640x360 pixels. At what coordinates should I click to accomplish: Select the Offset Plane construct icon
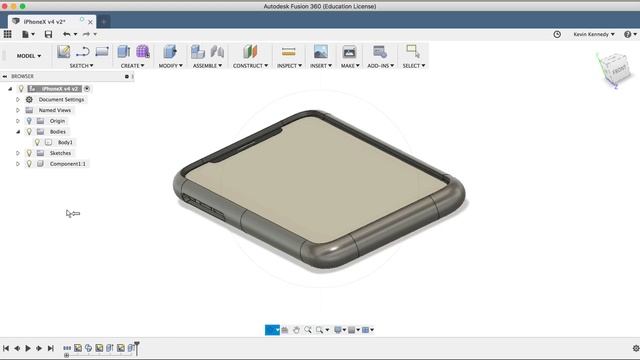tap(250, 52)
